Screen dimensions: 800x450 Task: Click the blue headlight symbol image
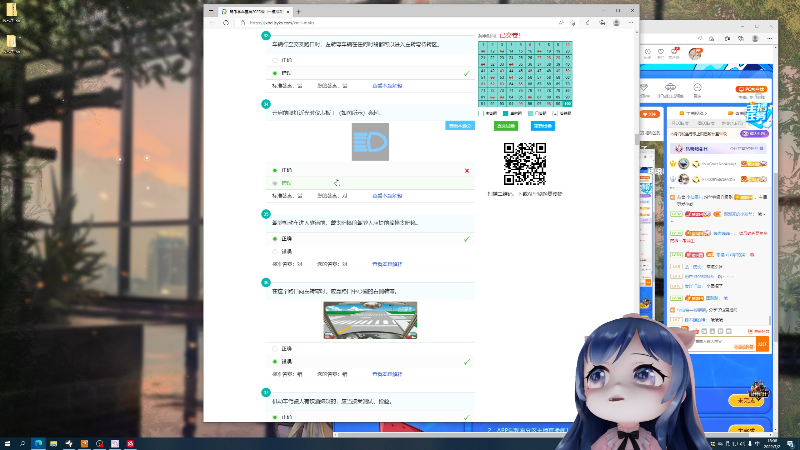370,142
